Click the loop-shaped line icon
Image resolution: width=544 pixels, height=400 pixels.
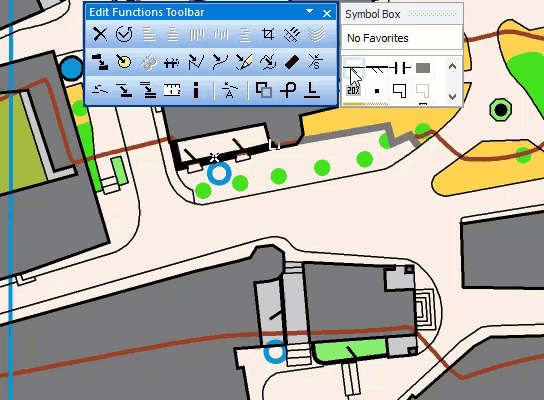pyautogui.click(x=288, y=90)
